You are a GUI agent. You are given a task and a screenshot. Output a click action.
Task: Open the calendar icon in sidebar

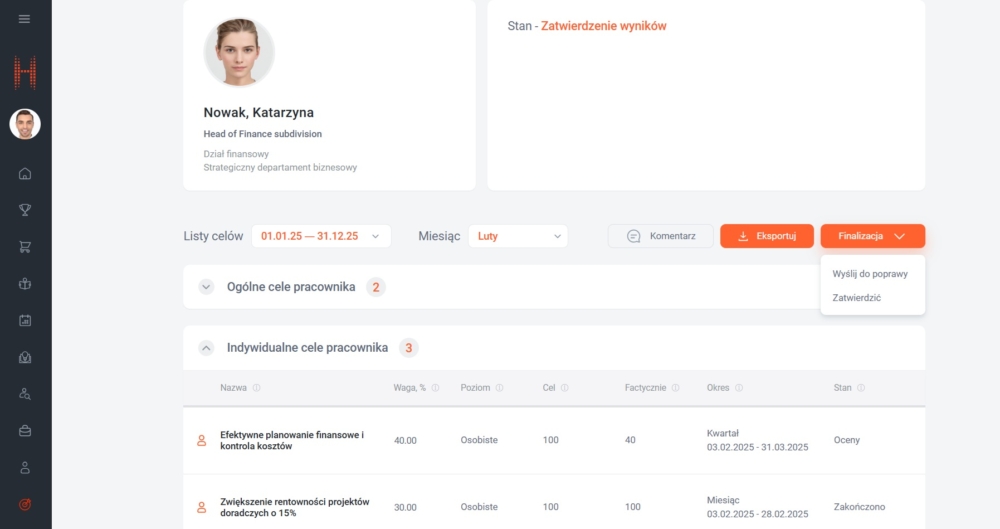(x=25, y=321)
